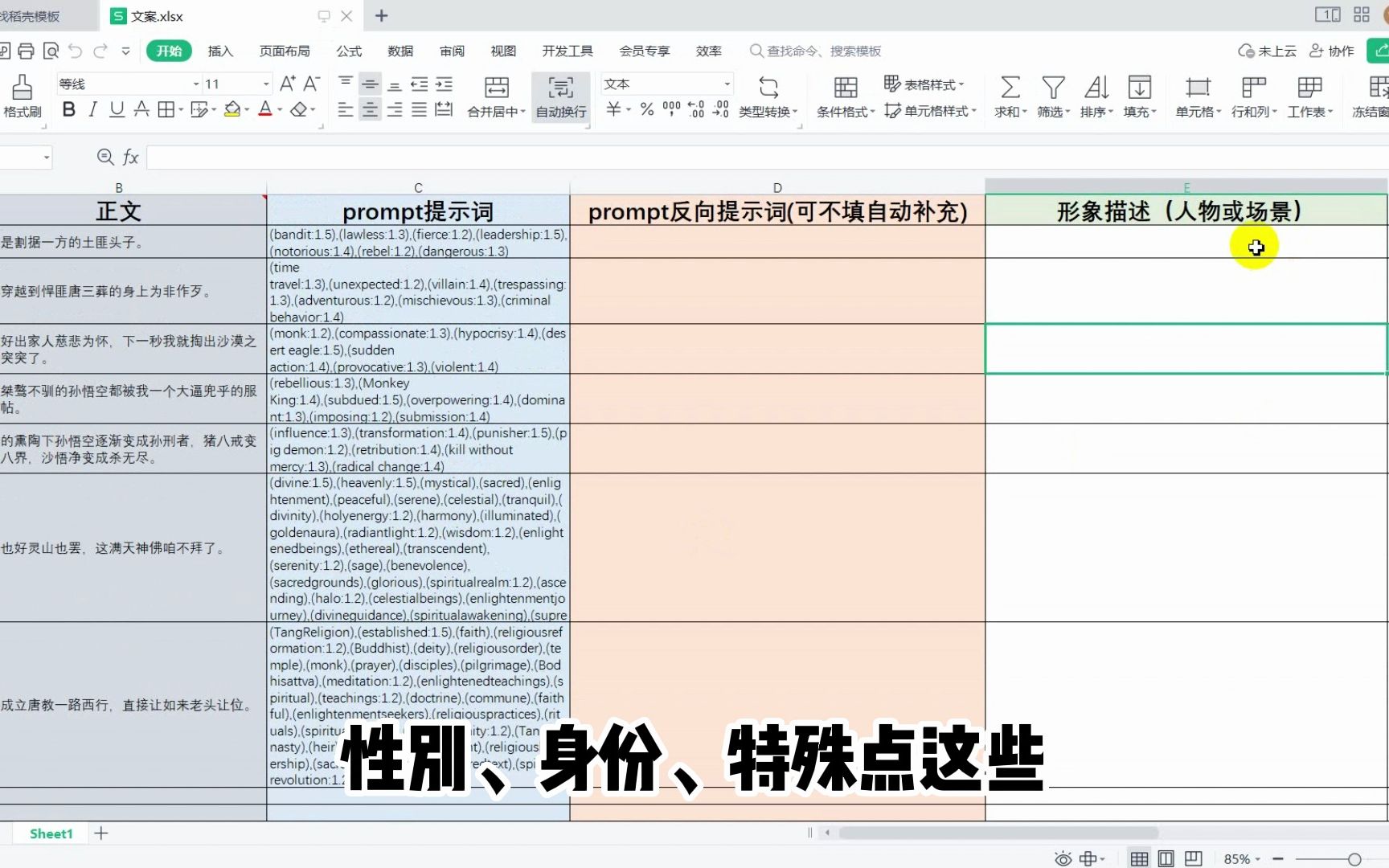Click the Borders grid icon
This screenshot has height=868, width=1389.
click(166, 109)
